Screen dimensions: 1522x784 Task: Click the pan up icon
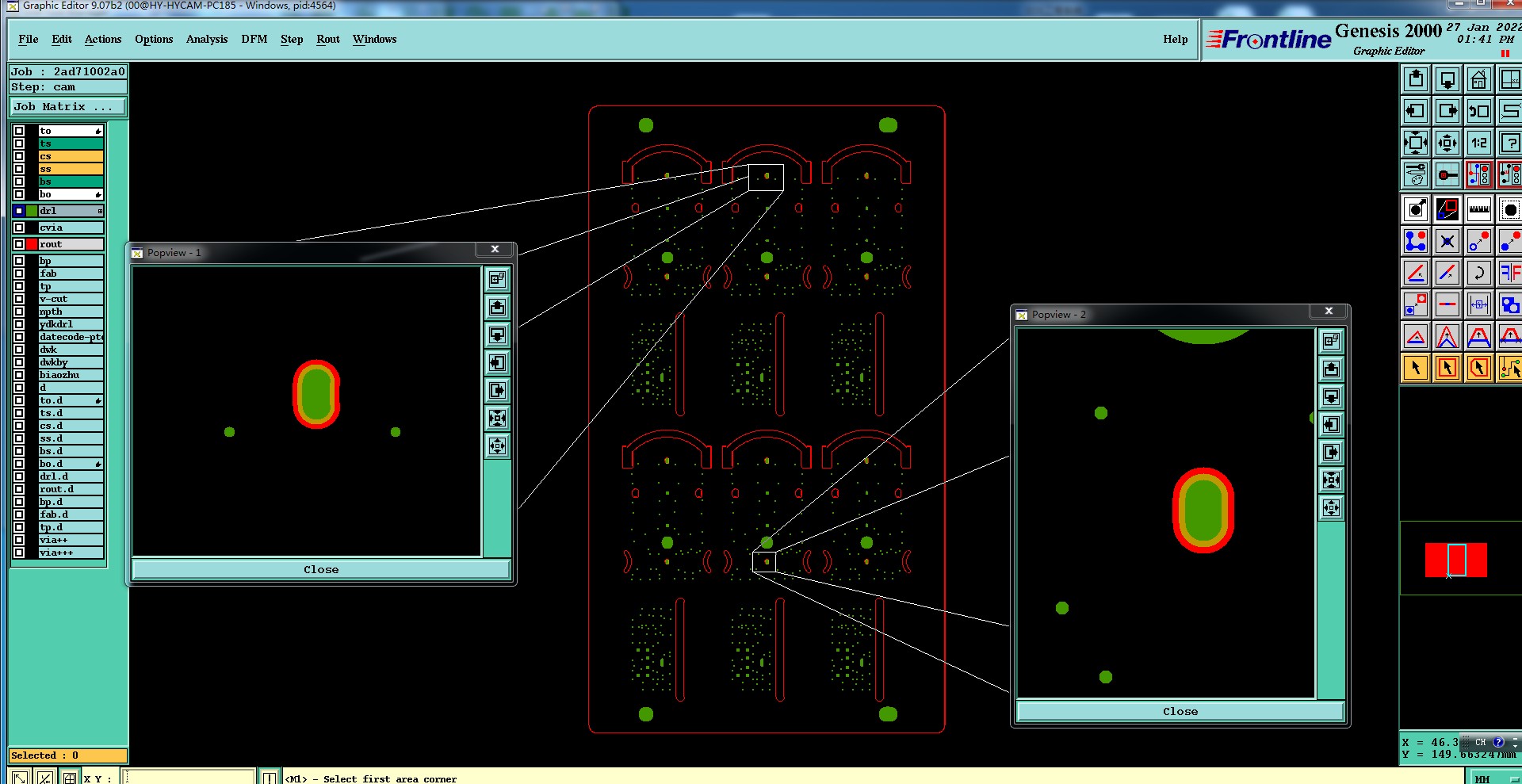1416,79
